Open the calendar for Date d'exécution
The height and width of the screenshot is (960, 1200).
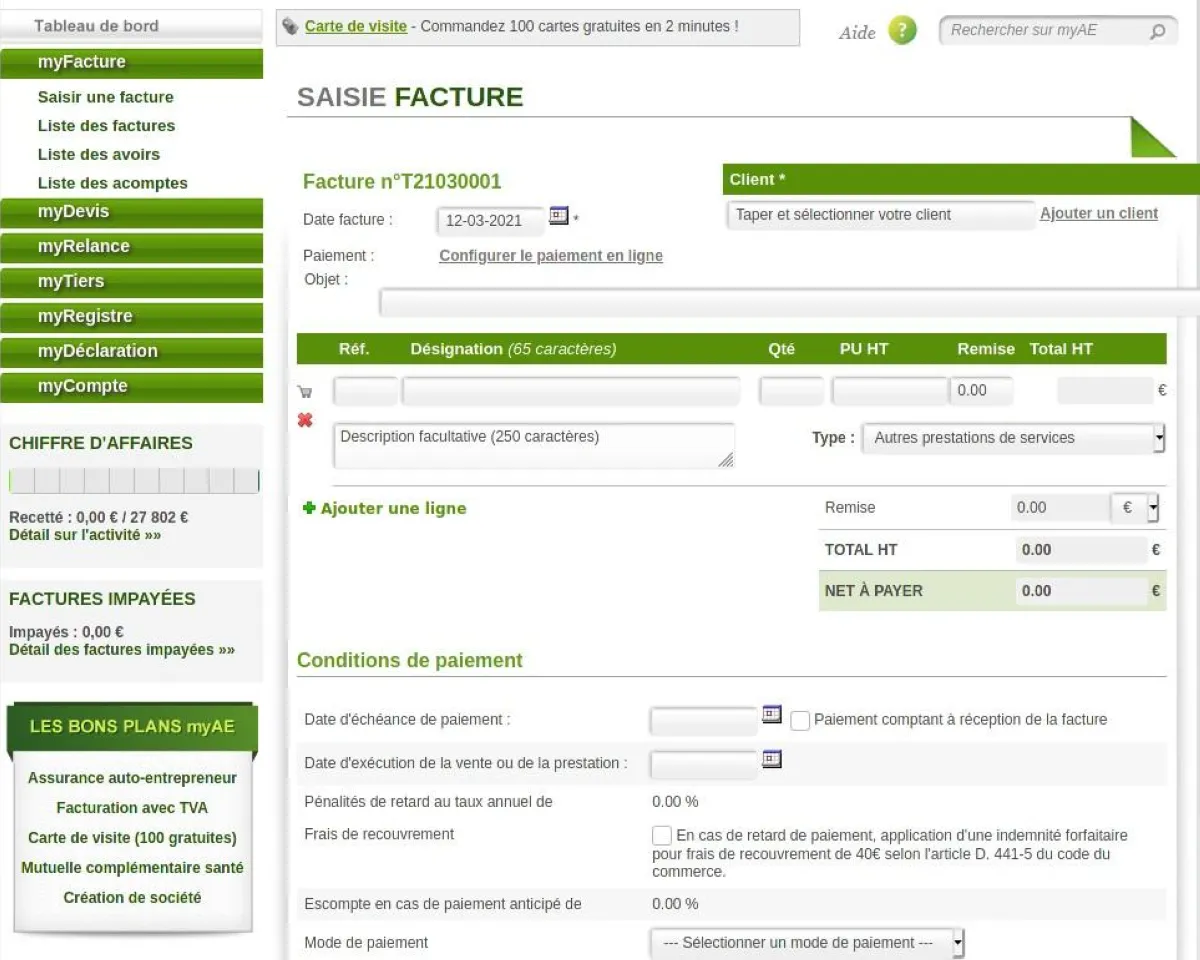(x=772, y=759)
